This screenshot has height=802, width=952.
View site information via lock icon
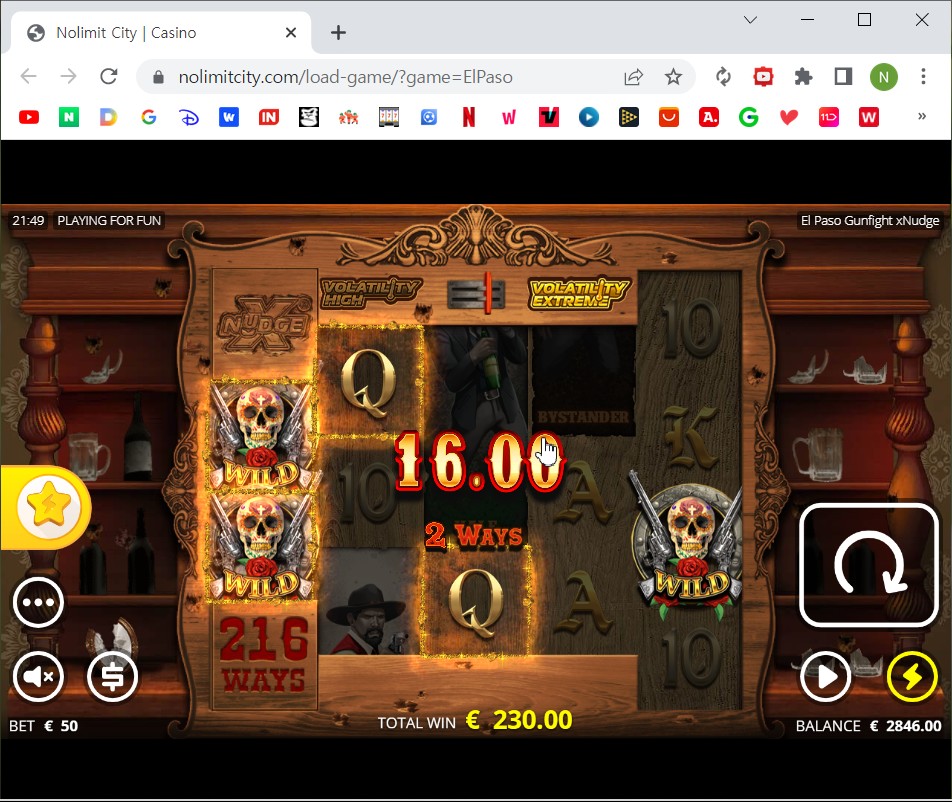tap(158, 77)
